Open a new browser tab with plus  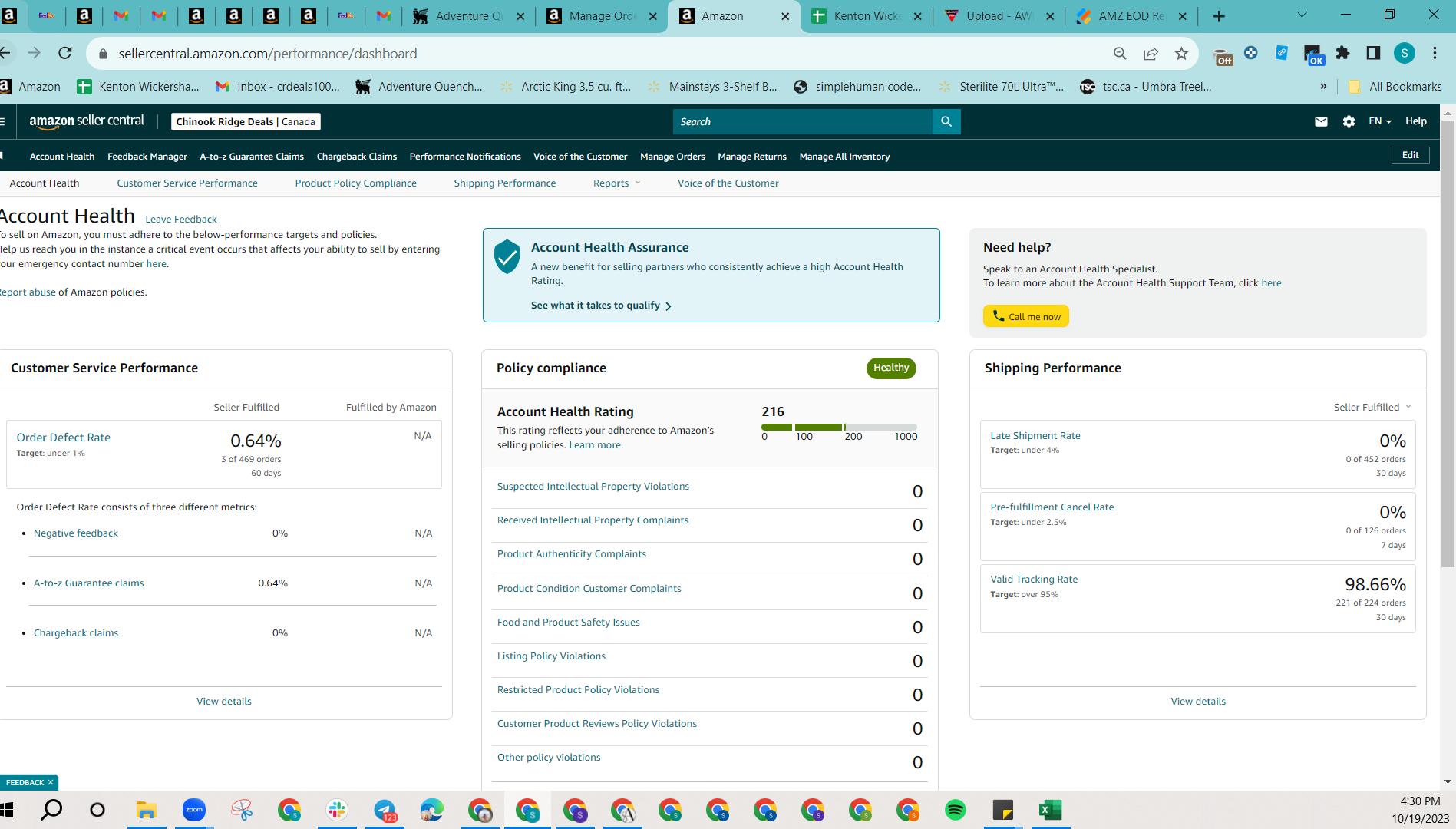1219,16
